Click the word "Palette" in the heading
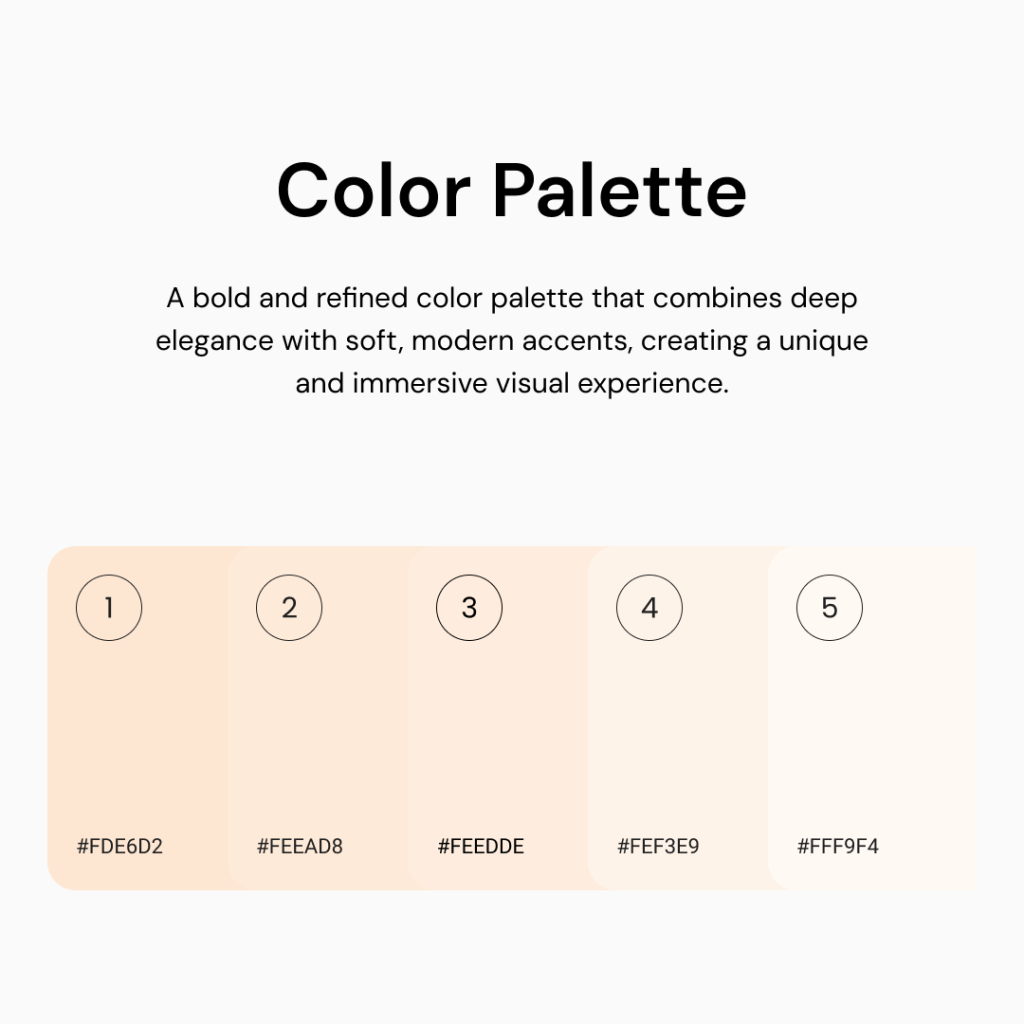The width and height of the screenshot is (1024, 1024). 620,190
